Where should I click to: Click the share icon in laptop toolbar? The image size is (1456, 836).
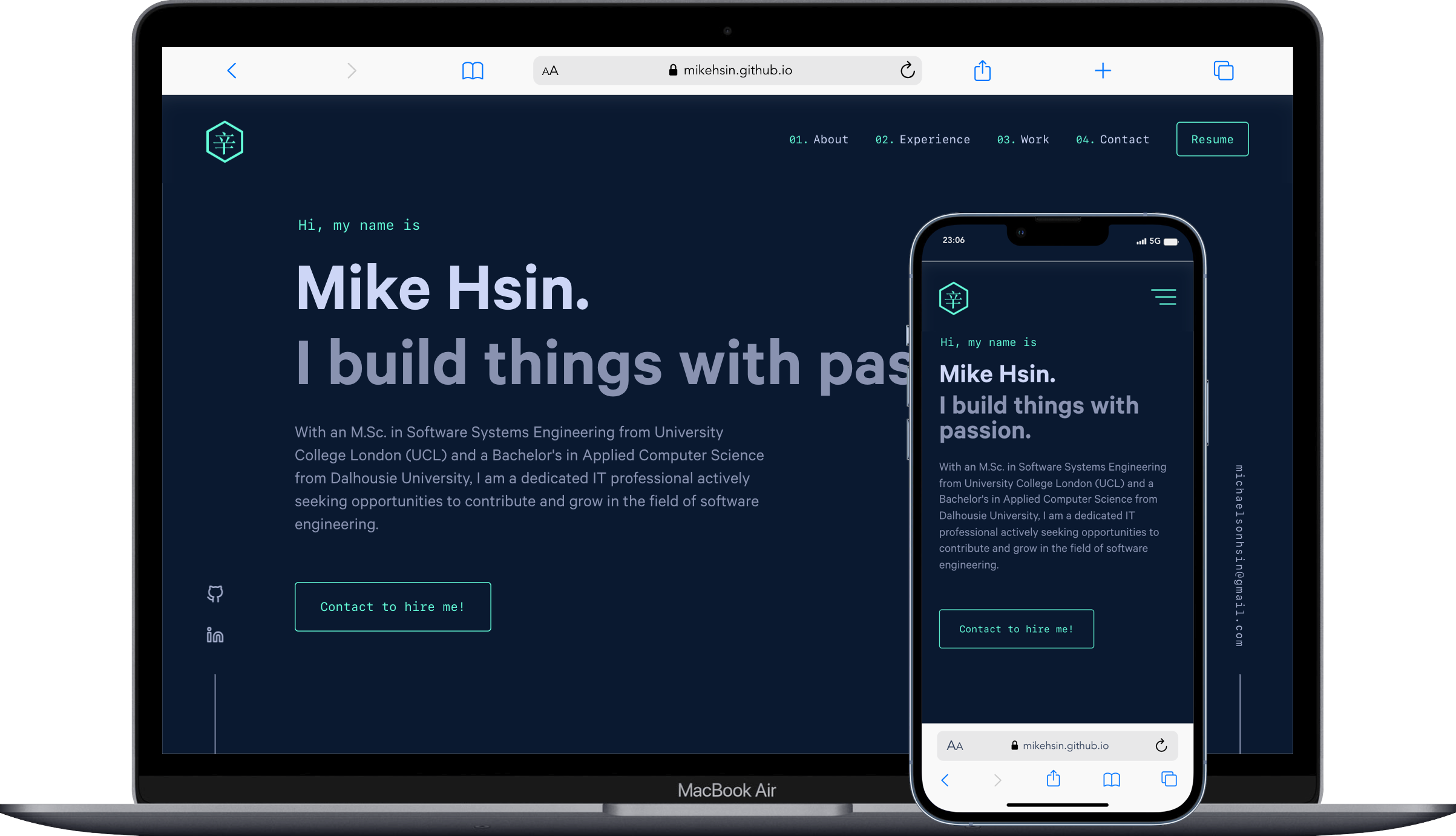pos(982,71)
